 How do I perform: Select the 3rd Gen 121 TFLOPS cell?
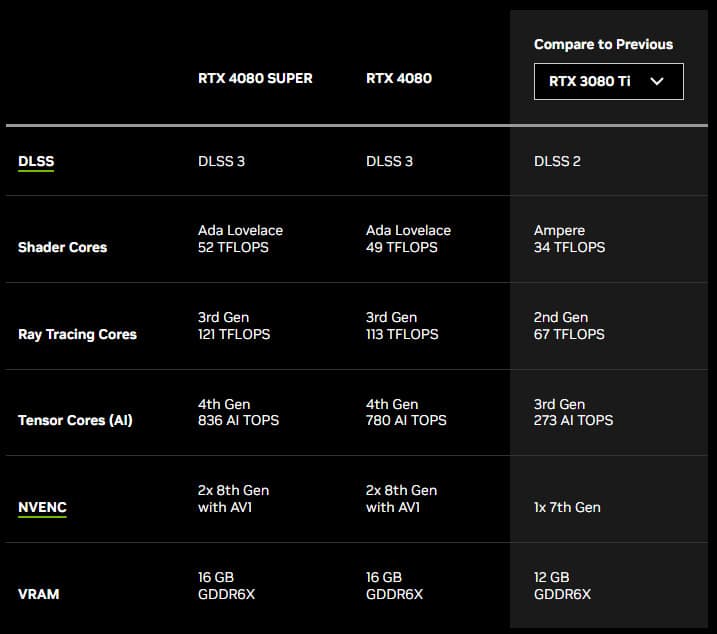click(x=234, y=325)
